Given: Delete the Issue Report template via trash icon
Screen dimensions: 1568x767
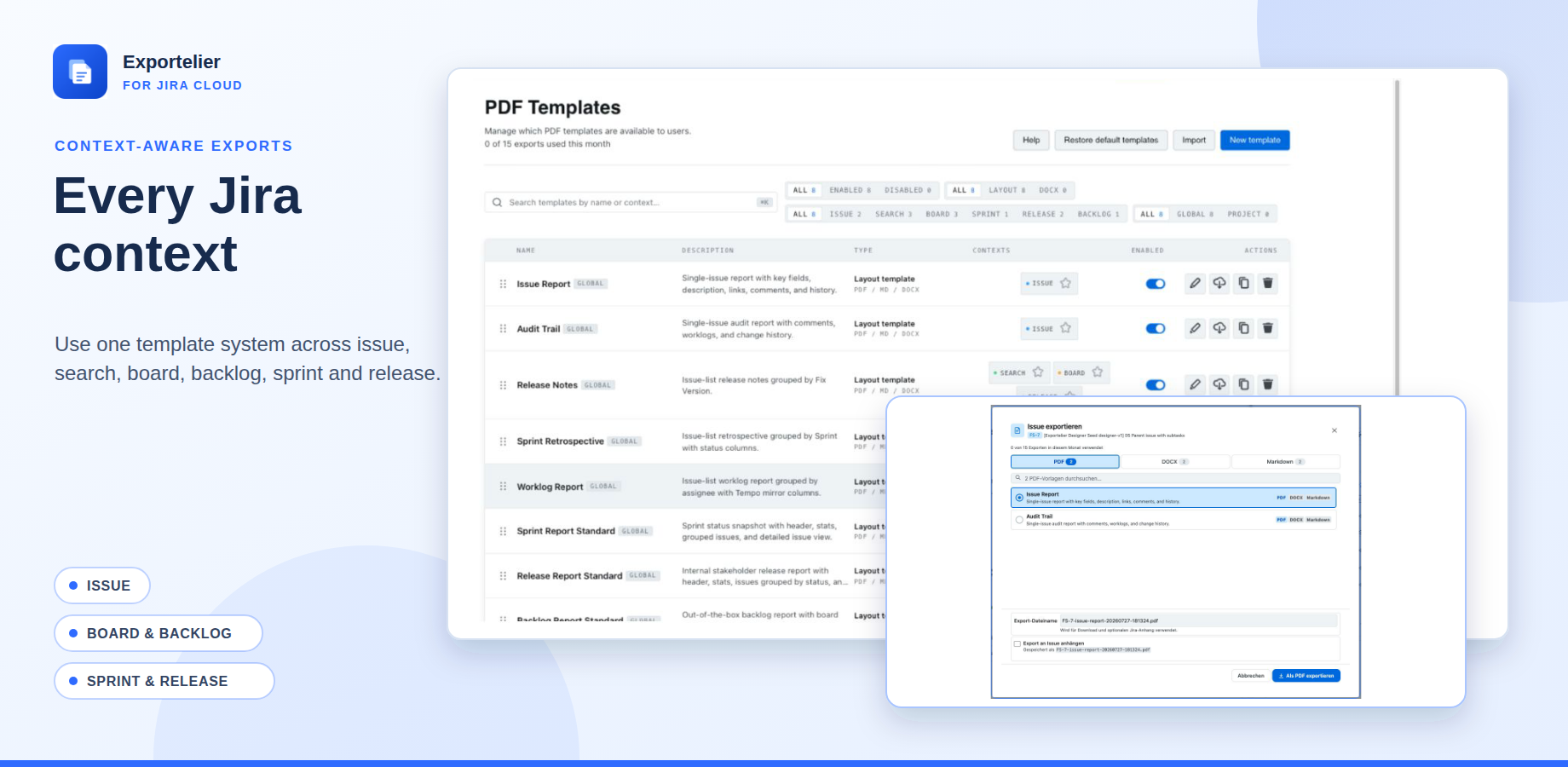Looking at the screenshot, I should coord(1268,284).
